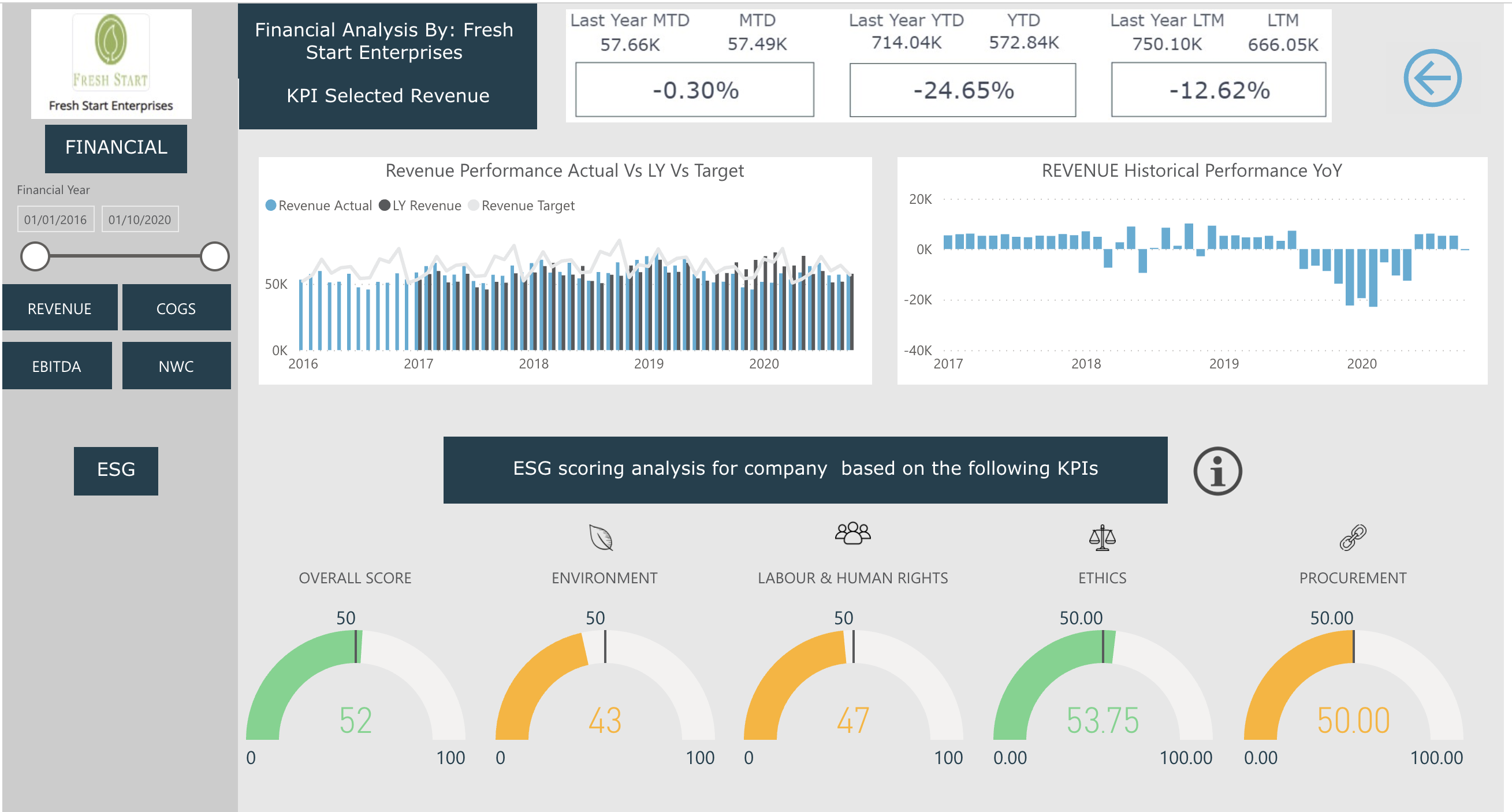
Task: Click the Overall Score gauge value 52
Action: (x=355, y=720)
